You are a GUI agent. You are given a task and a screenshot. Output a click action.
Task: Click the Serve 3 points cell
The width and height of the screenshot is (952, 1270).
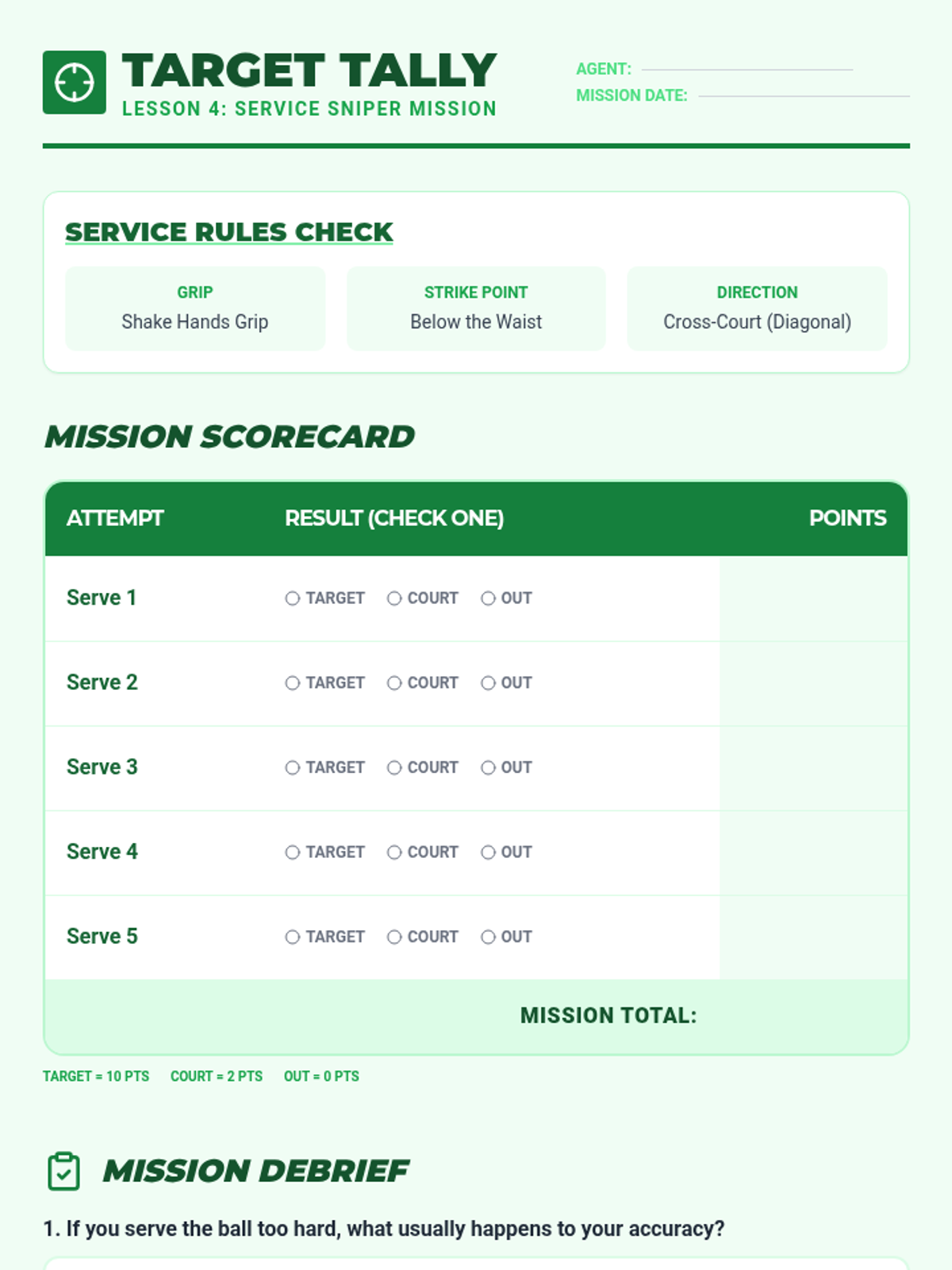tap(813, 768)
